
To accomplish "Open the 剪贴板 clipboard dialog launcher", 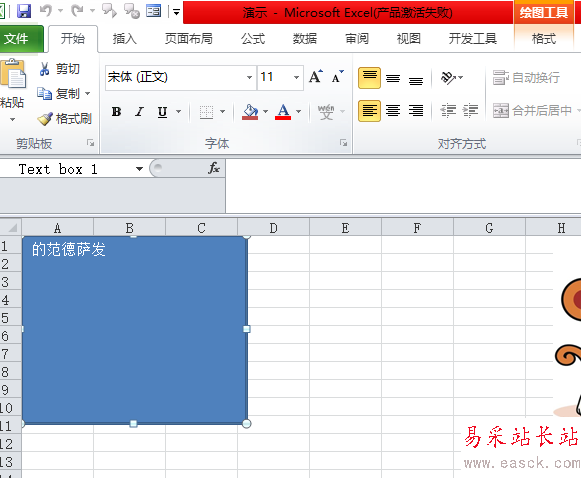I will point(90,143).
